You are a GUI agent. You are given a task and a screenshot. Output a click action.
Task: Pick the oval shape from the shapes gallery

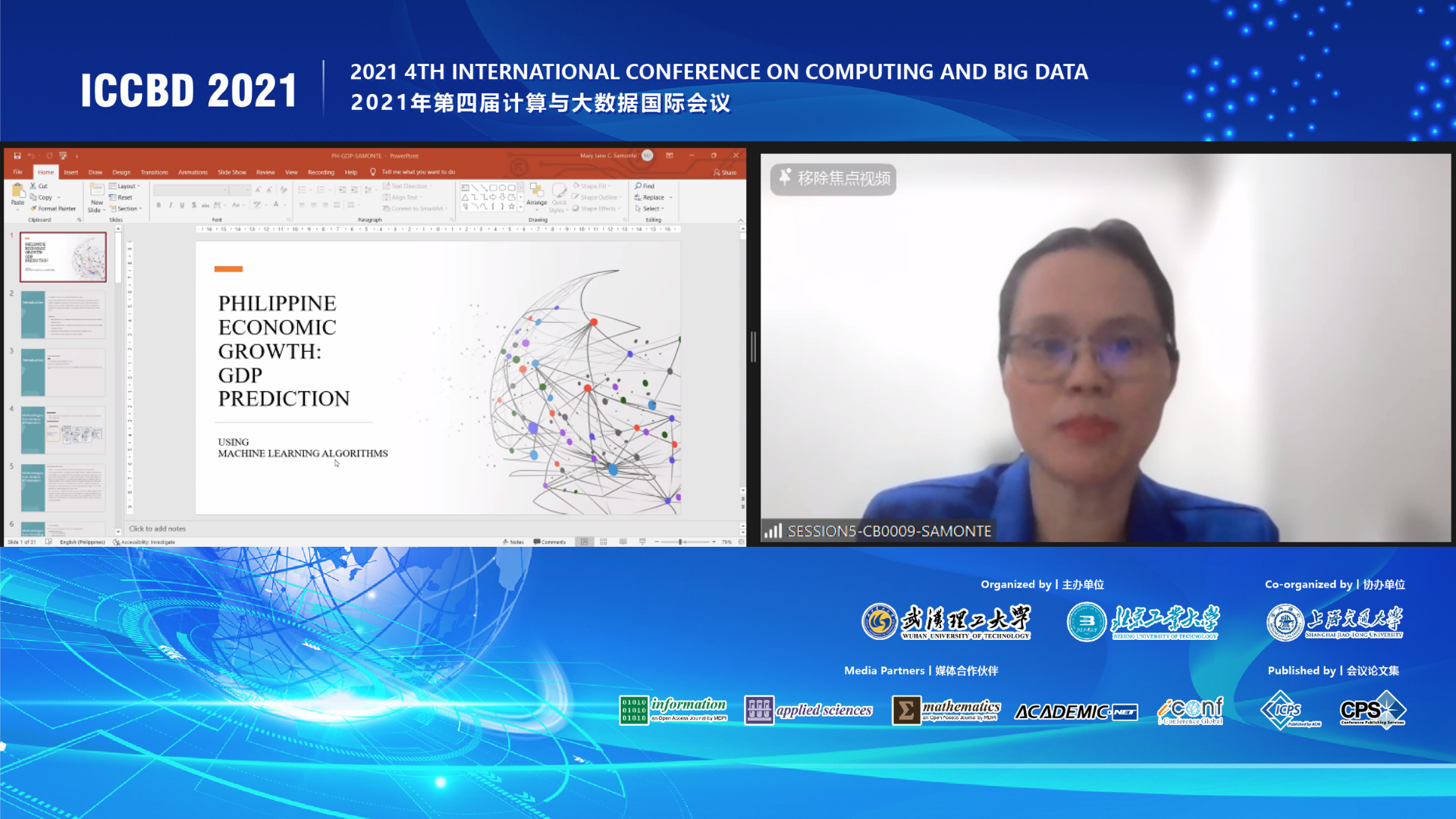click(502, 188)
